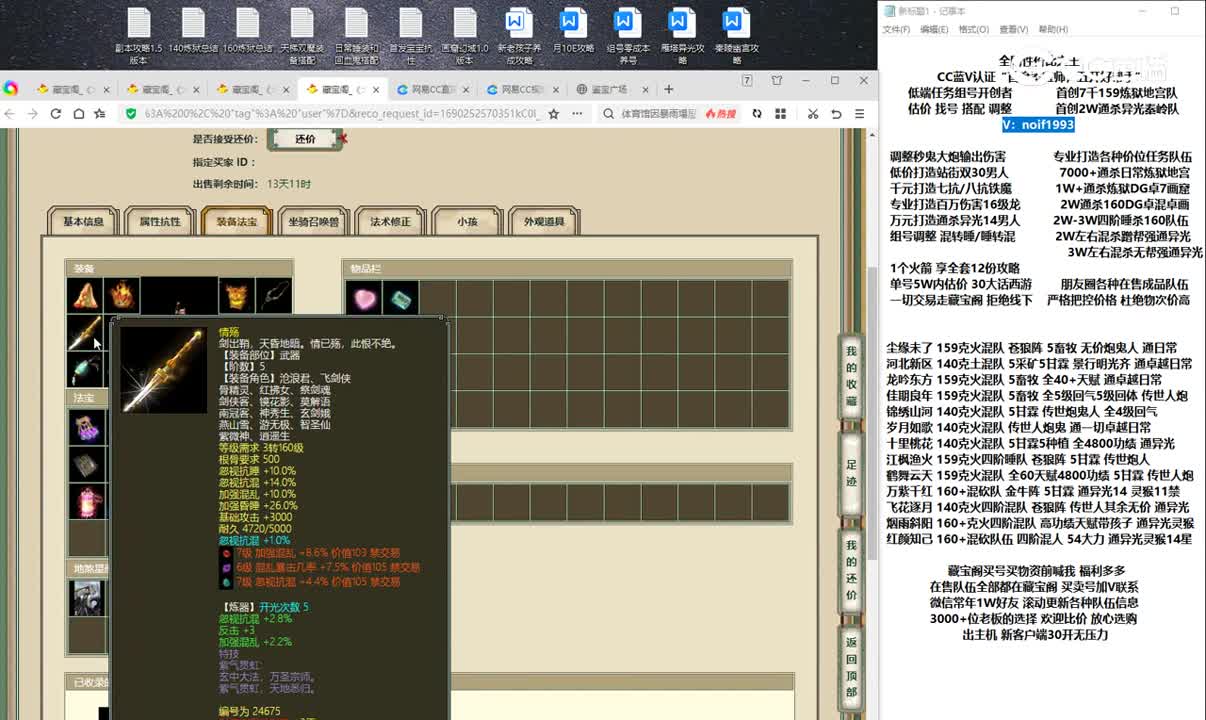Click the extensions grid icon in browser toolbar

(779, 114)
